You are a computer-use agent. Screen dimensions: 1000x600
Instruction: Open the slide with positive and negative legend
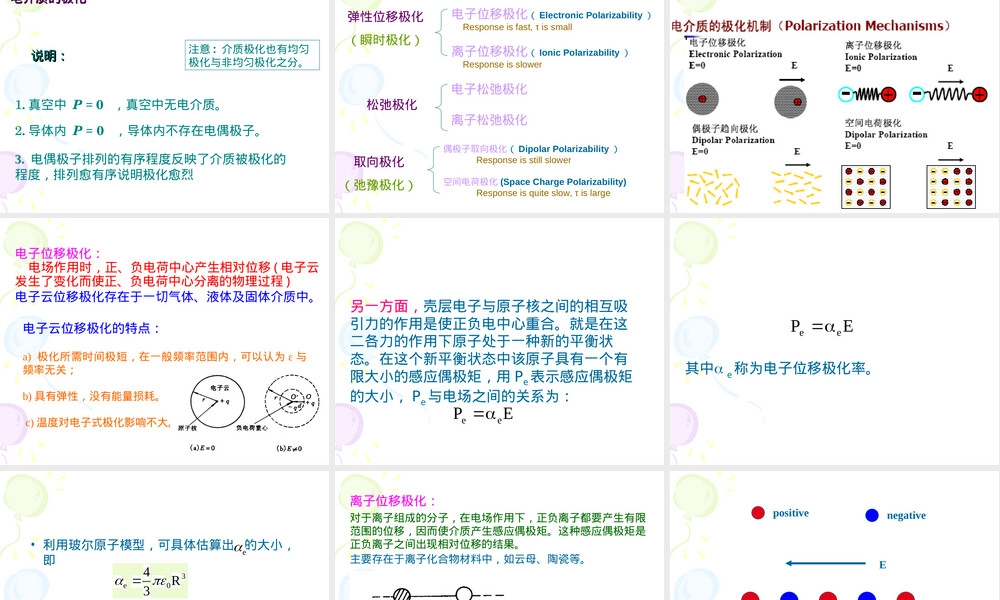click(x=835, y=536)
